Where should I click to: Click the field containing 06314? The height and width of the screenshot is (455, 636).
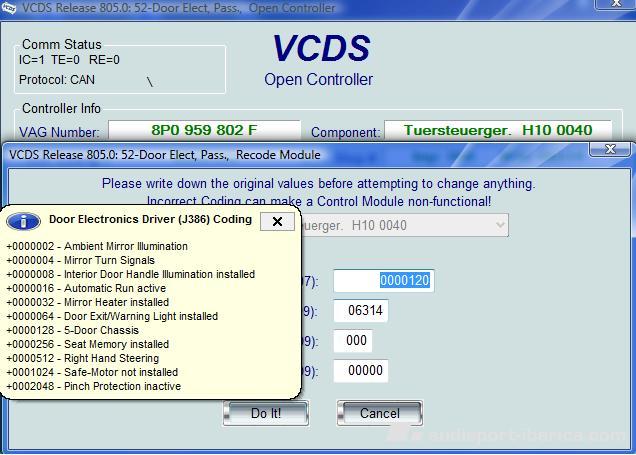pos(361,311)
